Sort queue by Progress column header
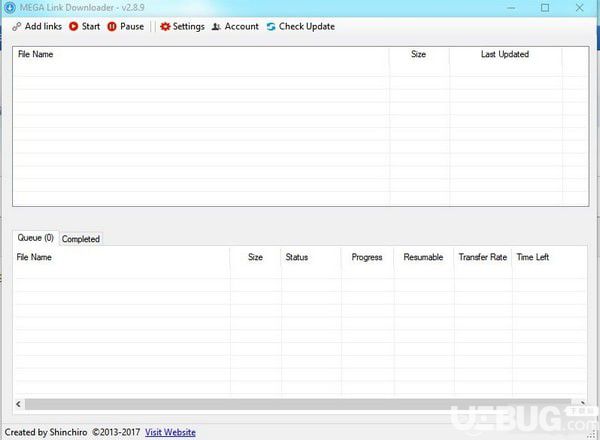 pyautogui.click(x=367, y=257)
